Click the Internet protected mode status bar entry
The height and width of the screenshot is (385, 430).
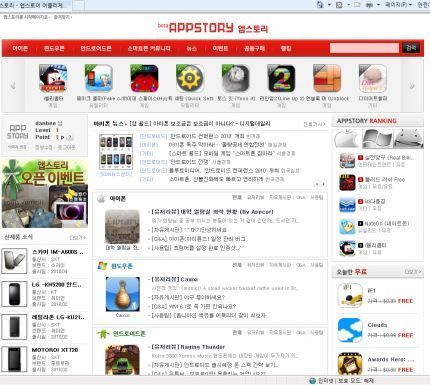[342, 381]
